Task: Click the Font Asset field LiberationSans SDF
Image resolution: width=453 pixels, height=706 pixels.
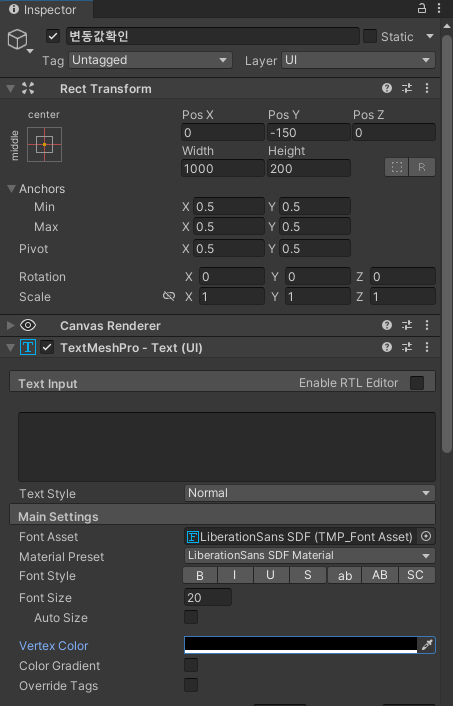Action: [x=301, y=536]
